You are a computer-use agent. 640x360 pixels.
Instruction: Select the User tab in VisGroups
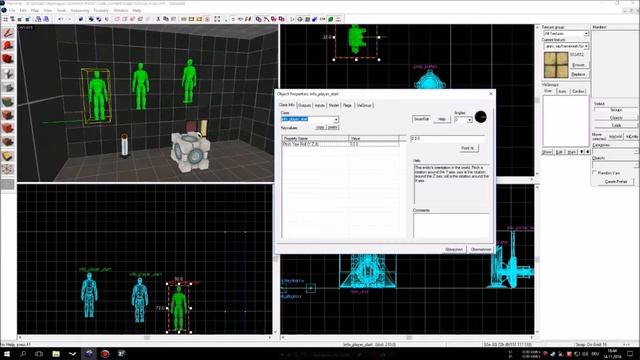[x=548, y=91]
